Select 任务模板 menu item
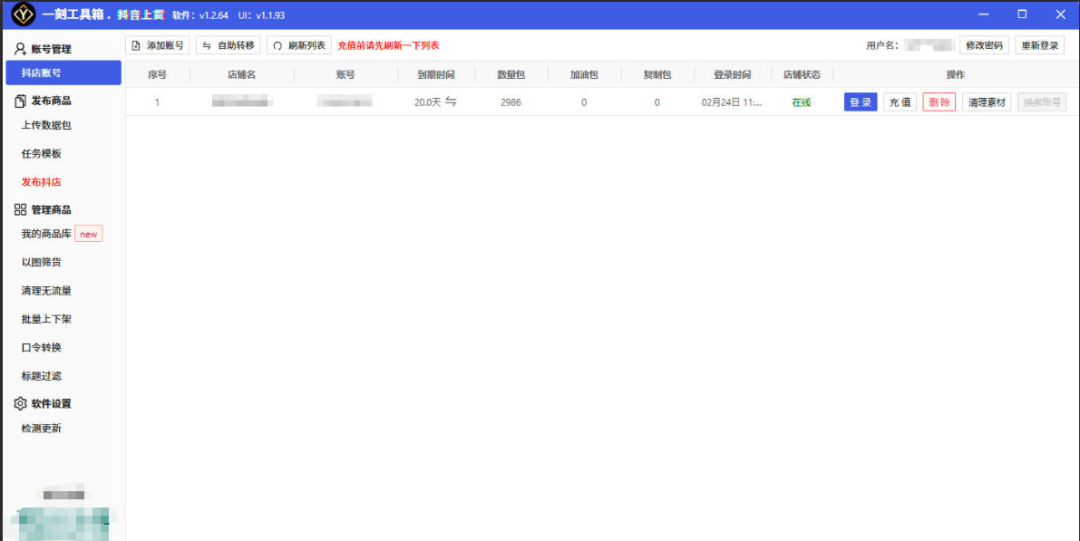The height and width of the screenshot is (541, 1080). (42, 154)
